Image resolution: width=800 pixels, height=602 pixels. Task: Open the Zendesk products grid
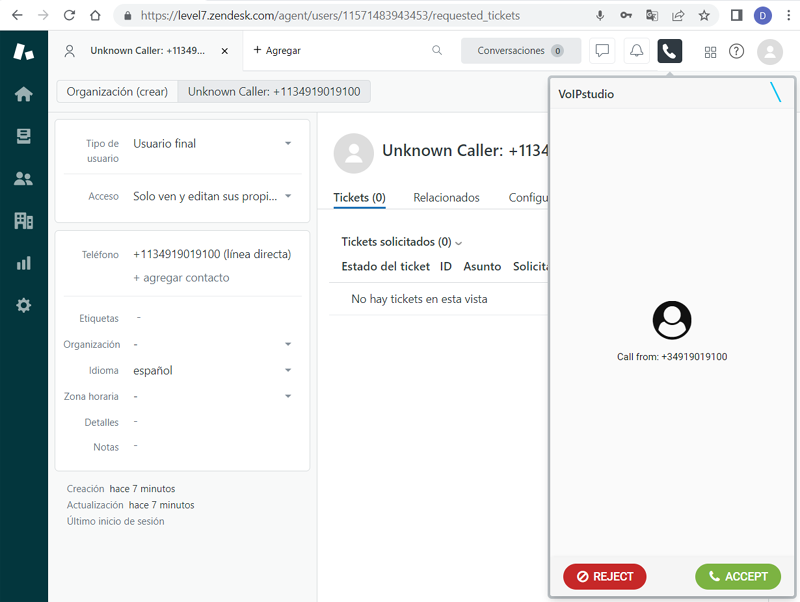click(x=710, y=52)
